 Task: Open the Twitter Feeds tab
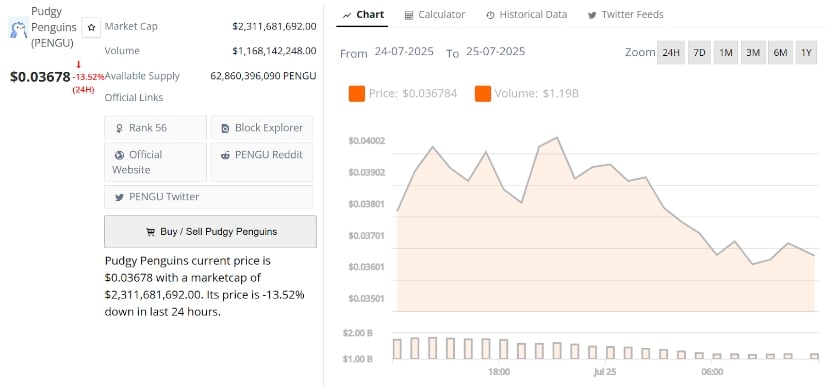click(x=626, y=15)
